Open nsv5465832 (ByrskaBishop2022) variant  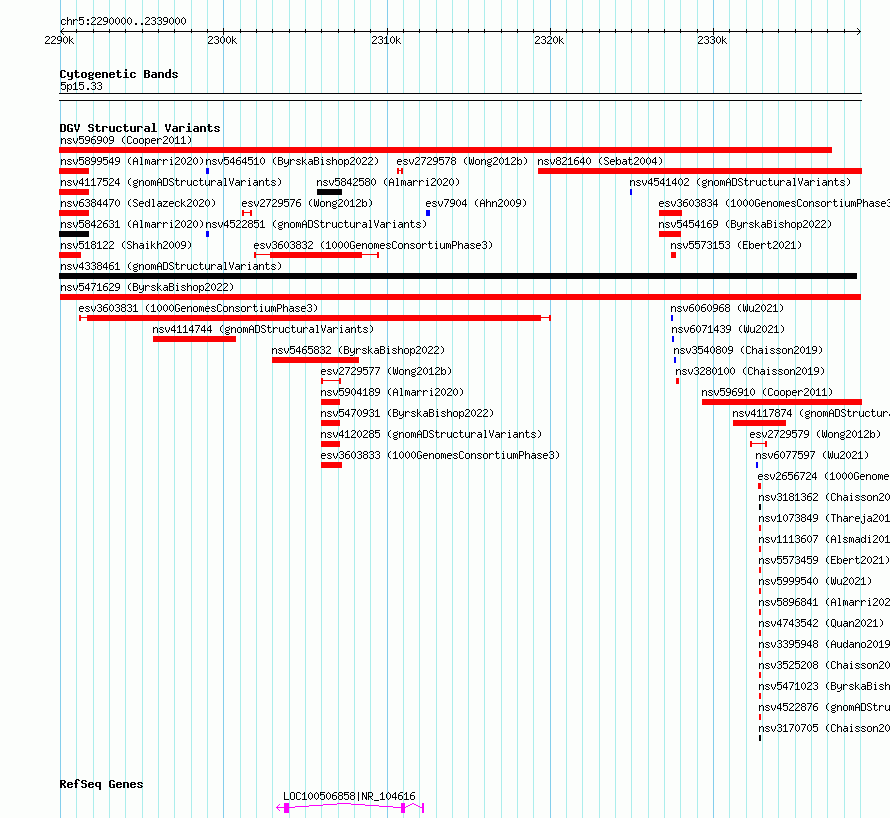click(358, 350)
